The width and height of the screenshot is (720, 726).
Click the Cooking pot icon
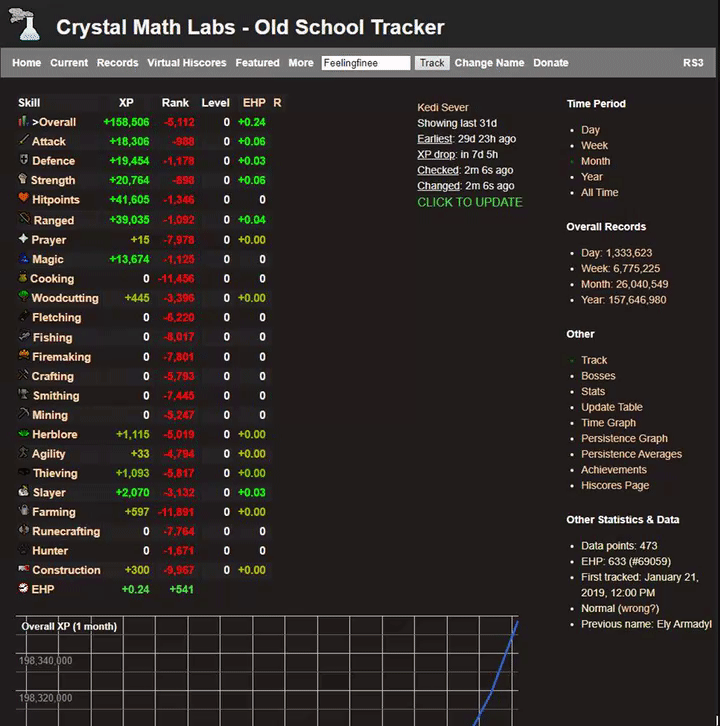point(22,277)
